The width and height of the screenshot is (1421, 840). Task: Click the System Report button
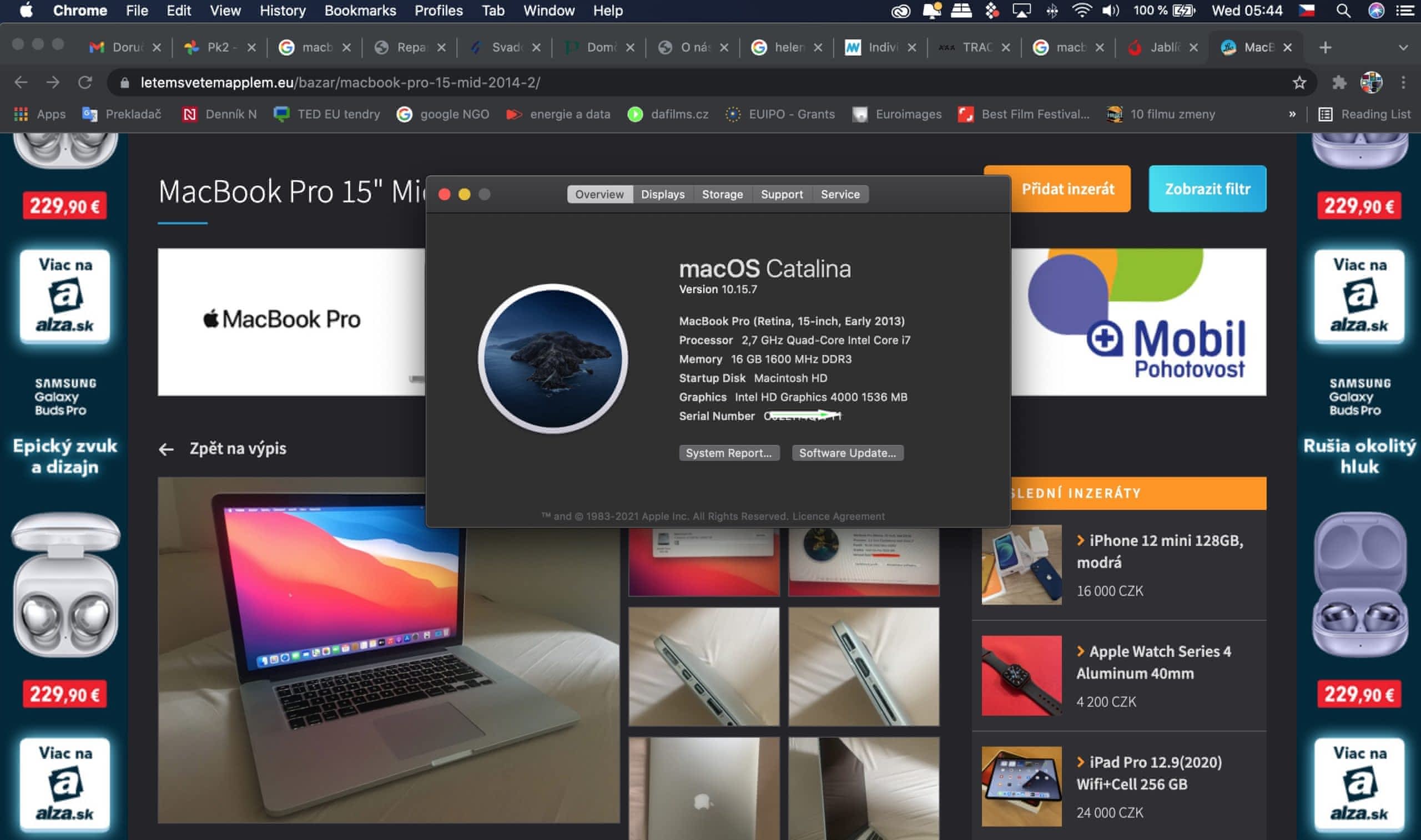(x=729, y=453)
